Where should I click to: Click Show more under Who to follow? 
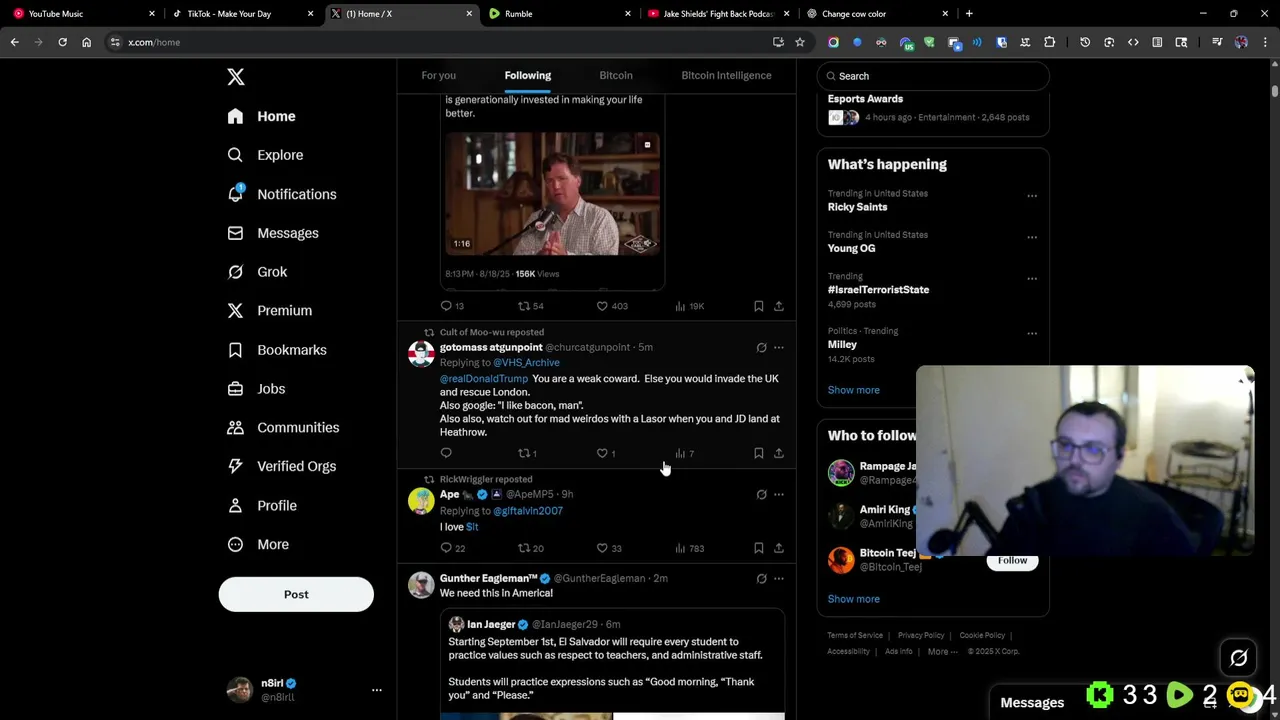coord(853,599)
